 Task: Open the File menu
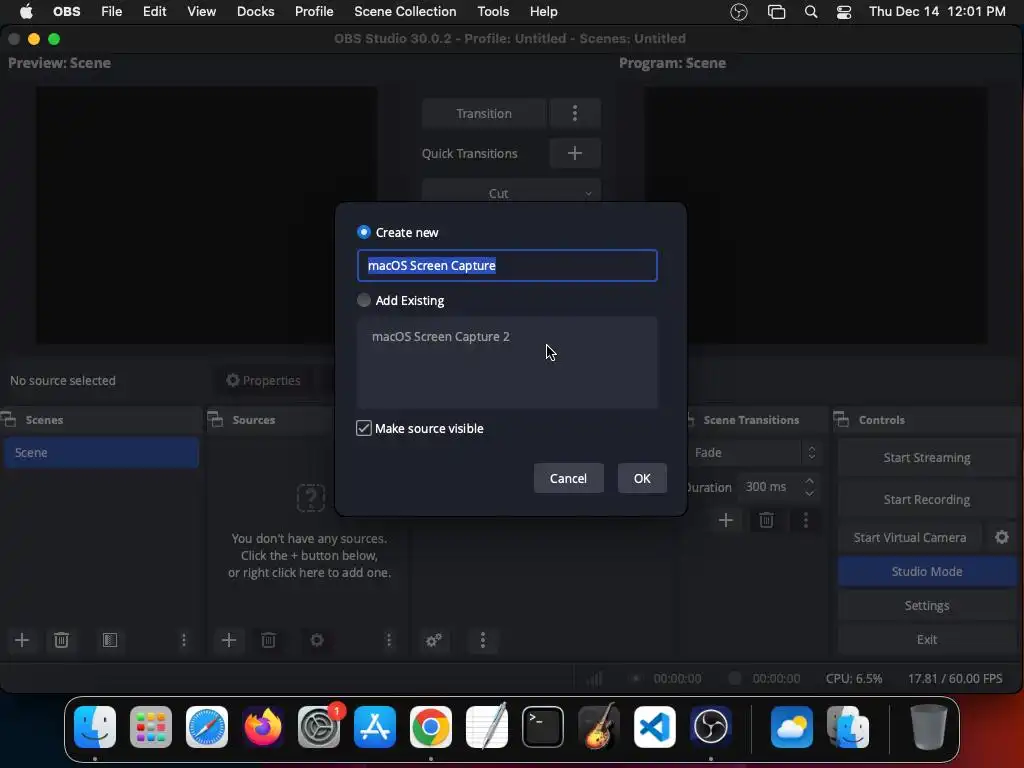[x=112, y=11]
